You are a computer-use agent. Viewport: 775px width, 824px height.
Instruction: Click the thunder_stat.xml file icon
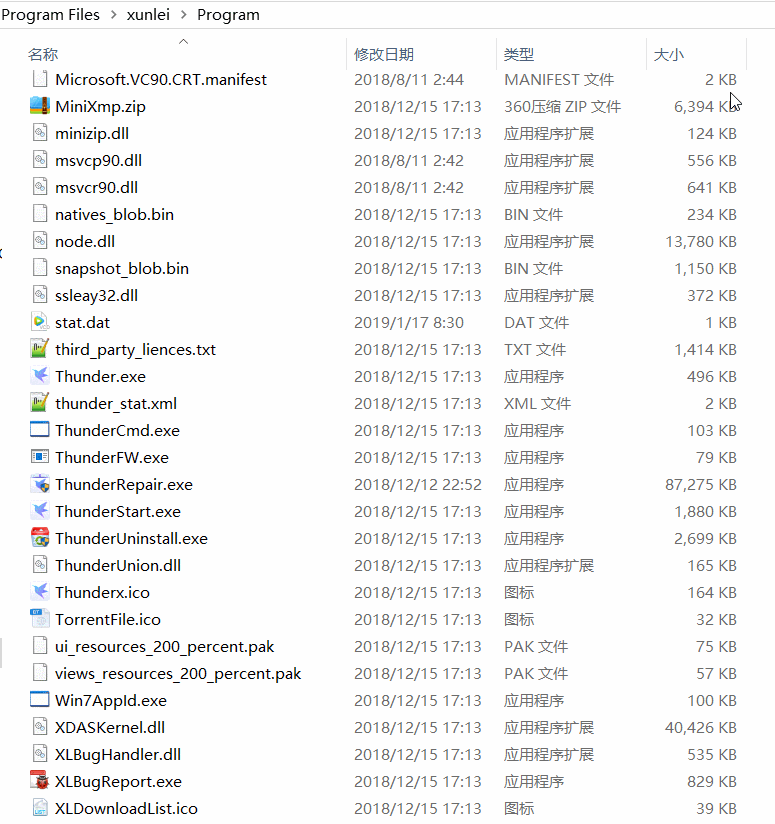point(40,403)
